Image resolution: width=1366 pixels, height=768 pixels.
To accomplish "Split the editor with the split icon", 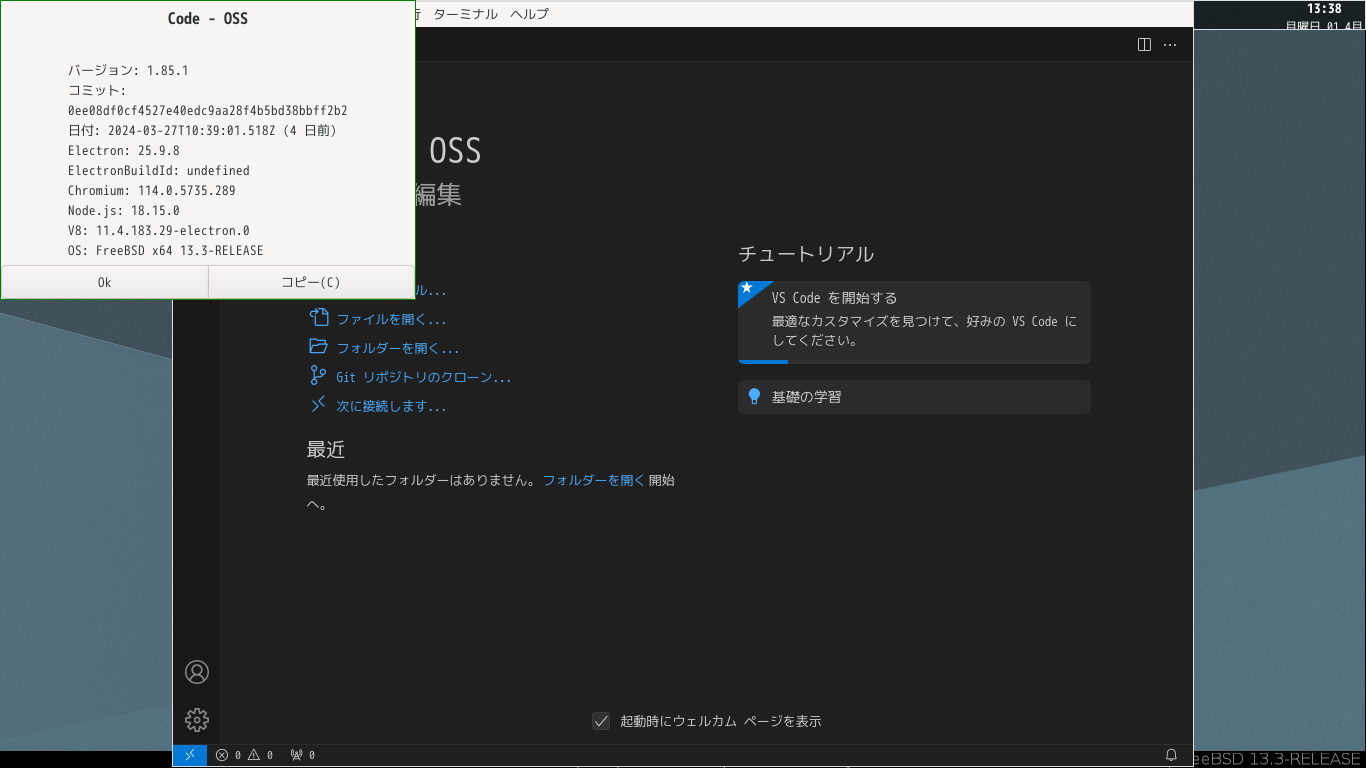I will 1144,44.
